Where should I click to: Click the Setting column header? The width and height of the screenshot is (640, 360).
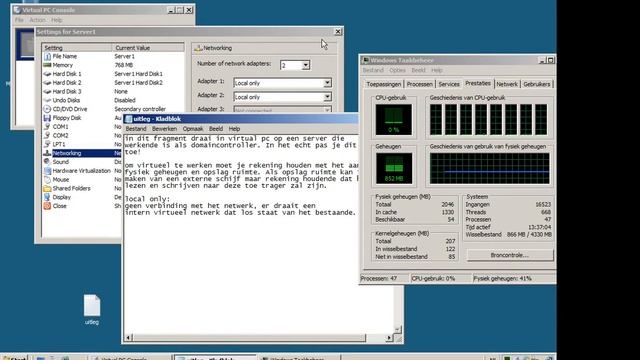77,48
